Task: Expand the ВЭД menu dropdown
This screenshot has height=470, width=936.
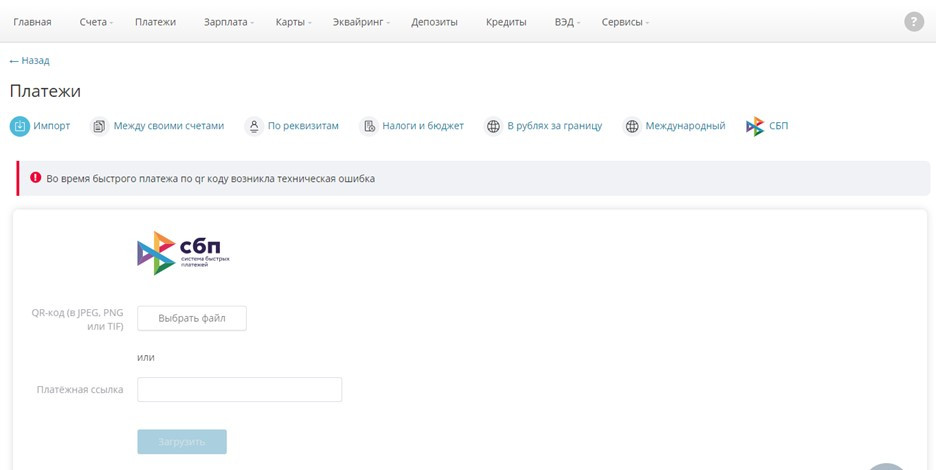Action: pos(567,22)
